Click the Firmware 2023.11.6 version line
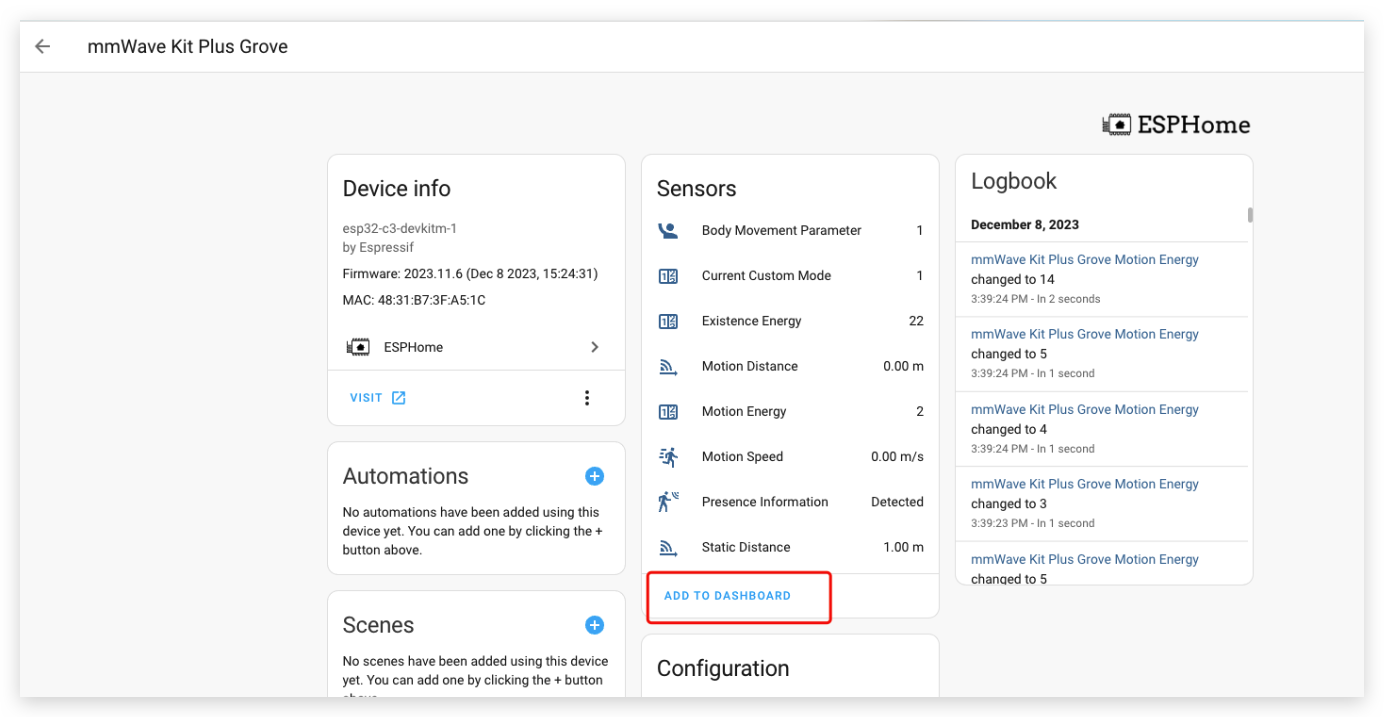This screenshot has height=717, width=1384. pos(470,274)
